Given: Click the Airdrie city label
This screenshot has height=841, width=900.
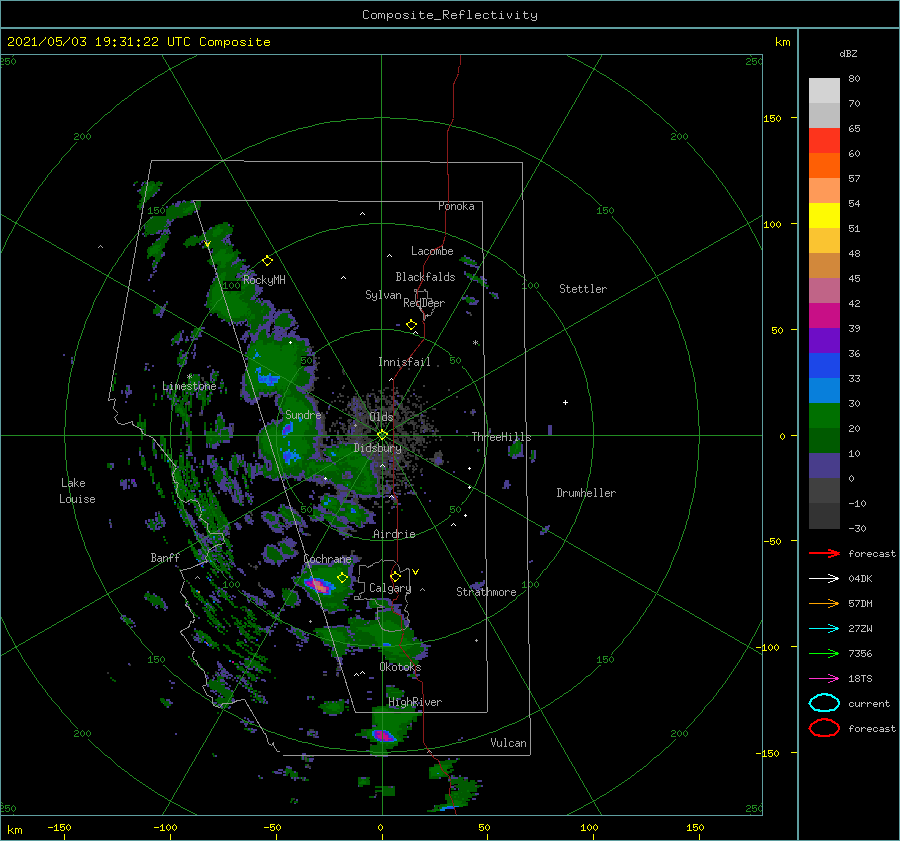Looking at the screenshot, I should 394,534.
